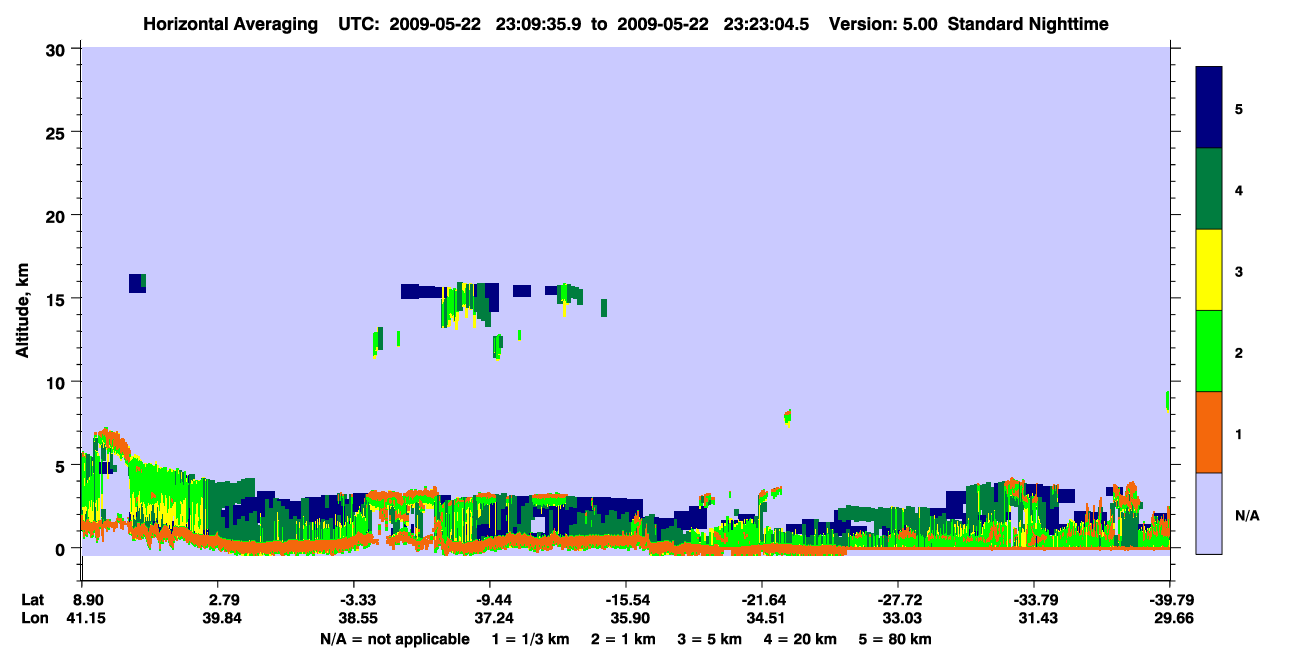Click the dark green colorbar segment labeled 4

[1209, 189]
